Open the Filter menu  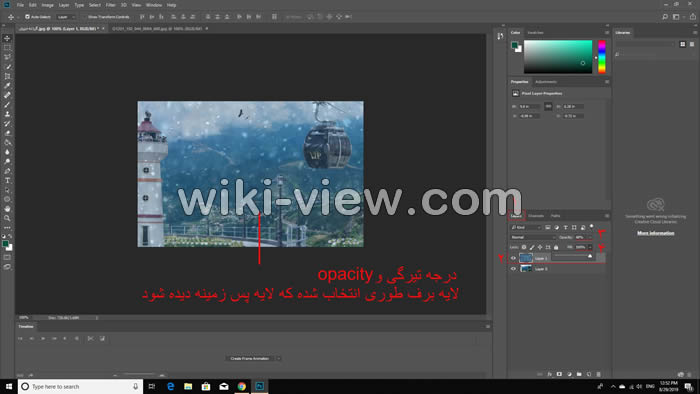110,5
